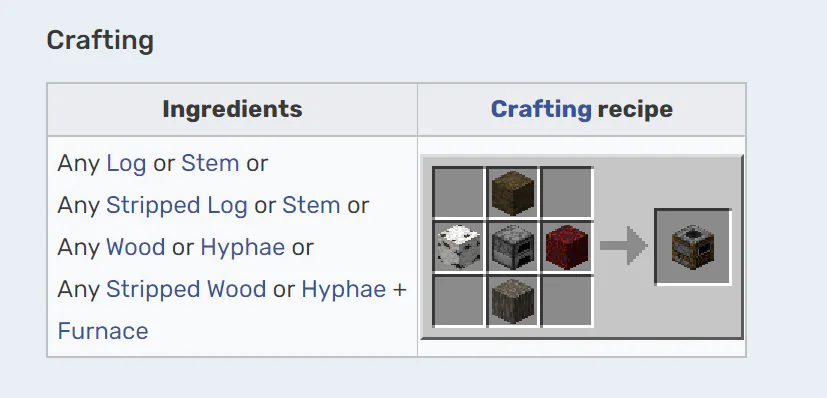This screenshot has height=398, width=827.
Task: Click the empty top-left crafting slot
Action: (458, 193)
